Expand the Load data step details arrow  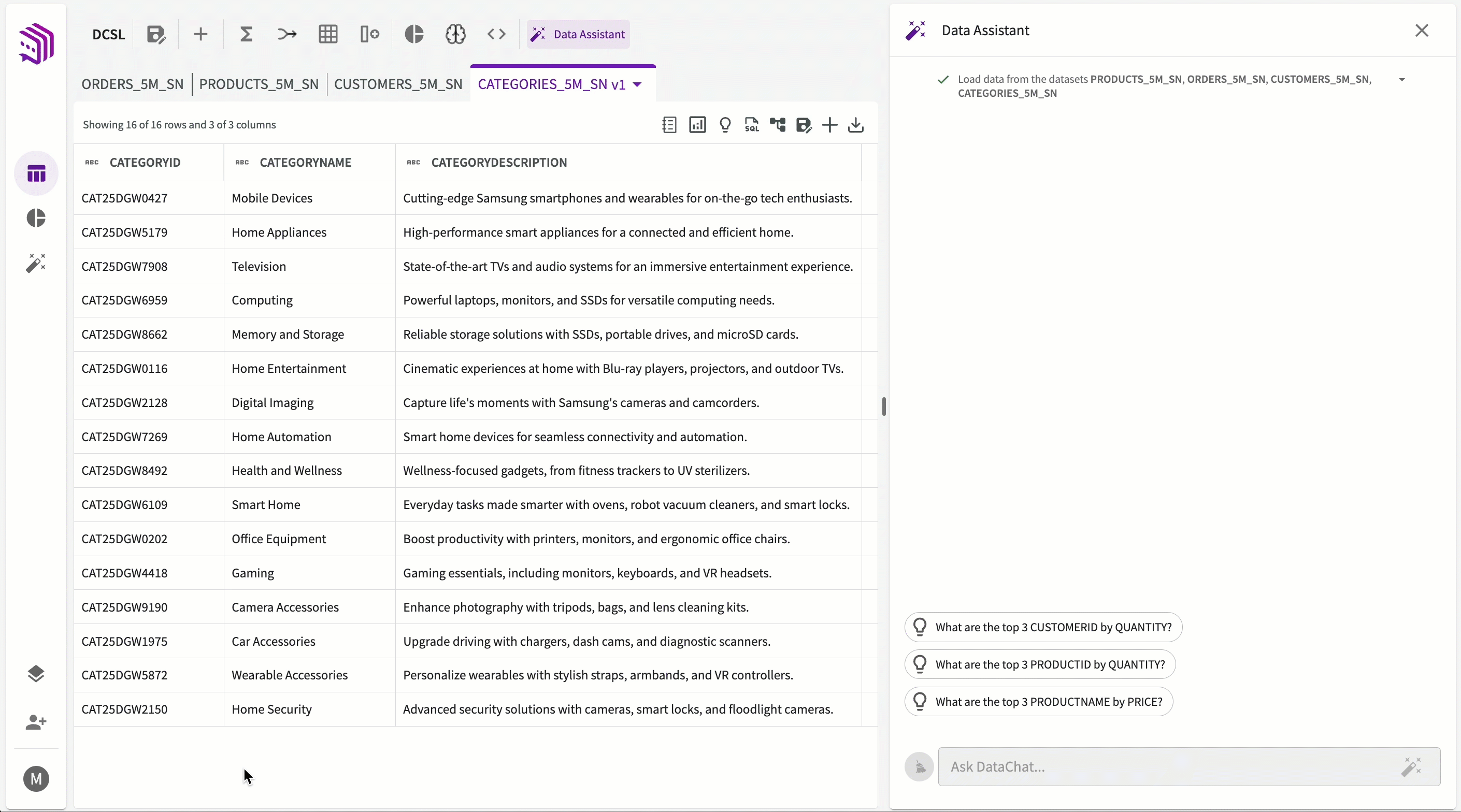point(1402,80)
